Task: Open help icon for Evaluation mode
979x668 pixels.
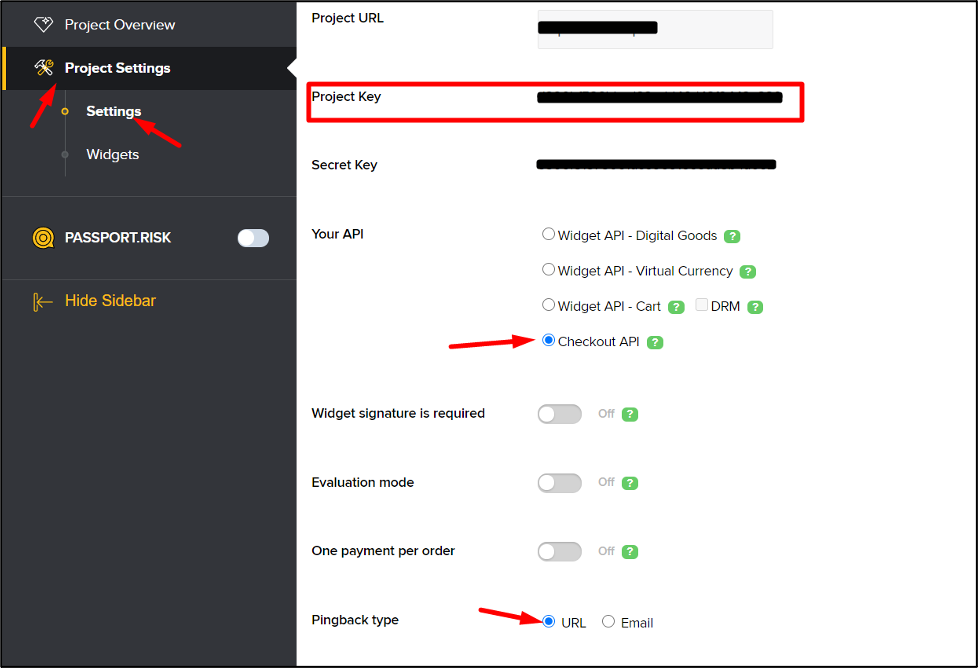Action: [x=630, y=483]
